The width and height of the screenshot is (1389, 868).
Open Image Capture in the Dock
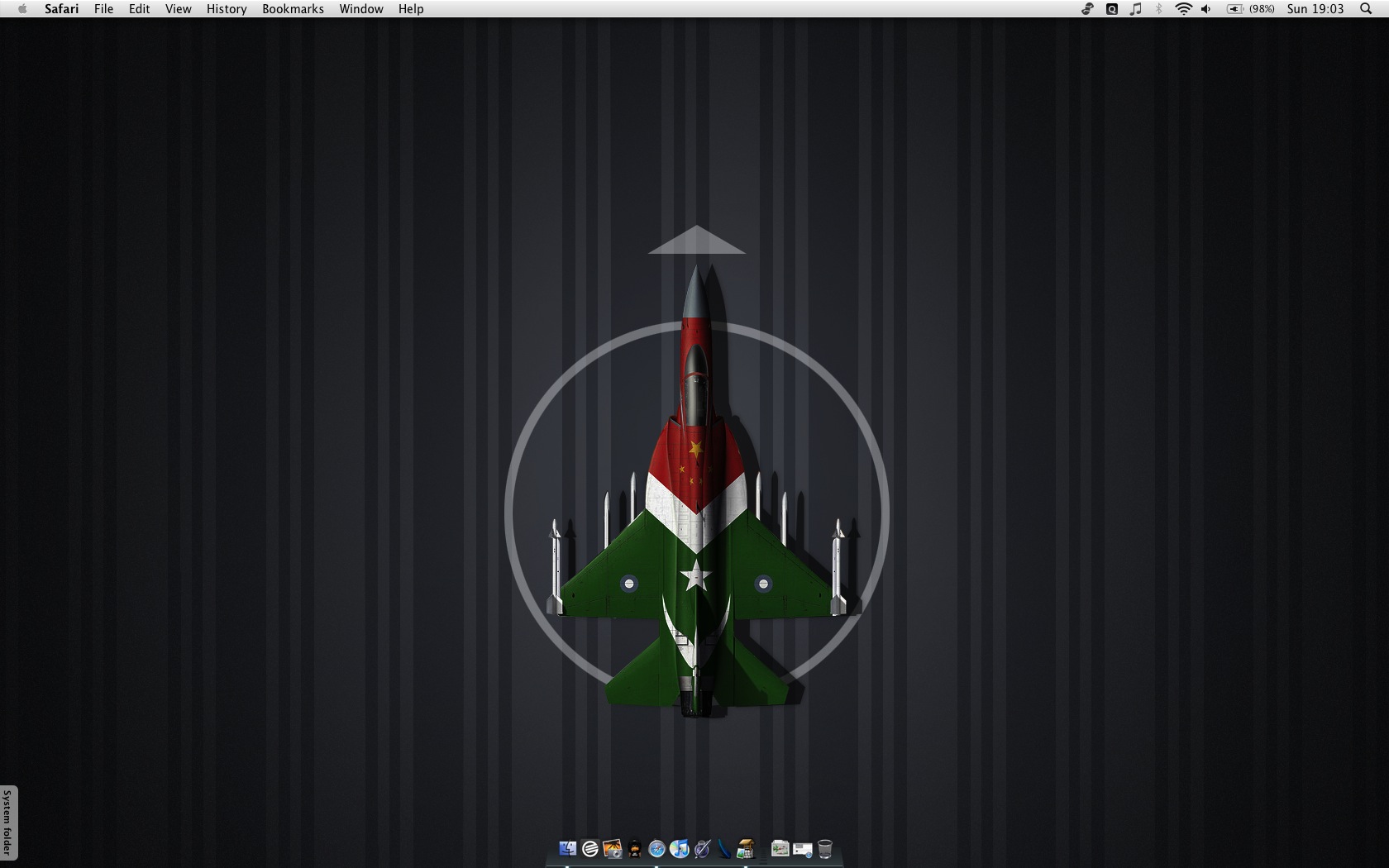(612, 849)
